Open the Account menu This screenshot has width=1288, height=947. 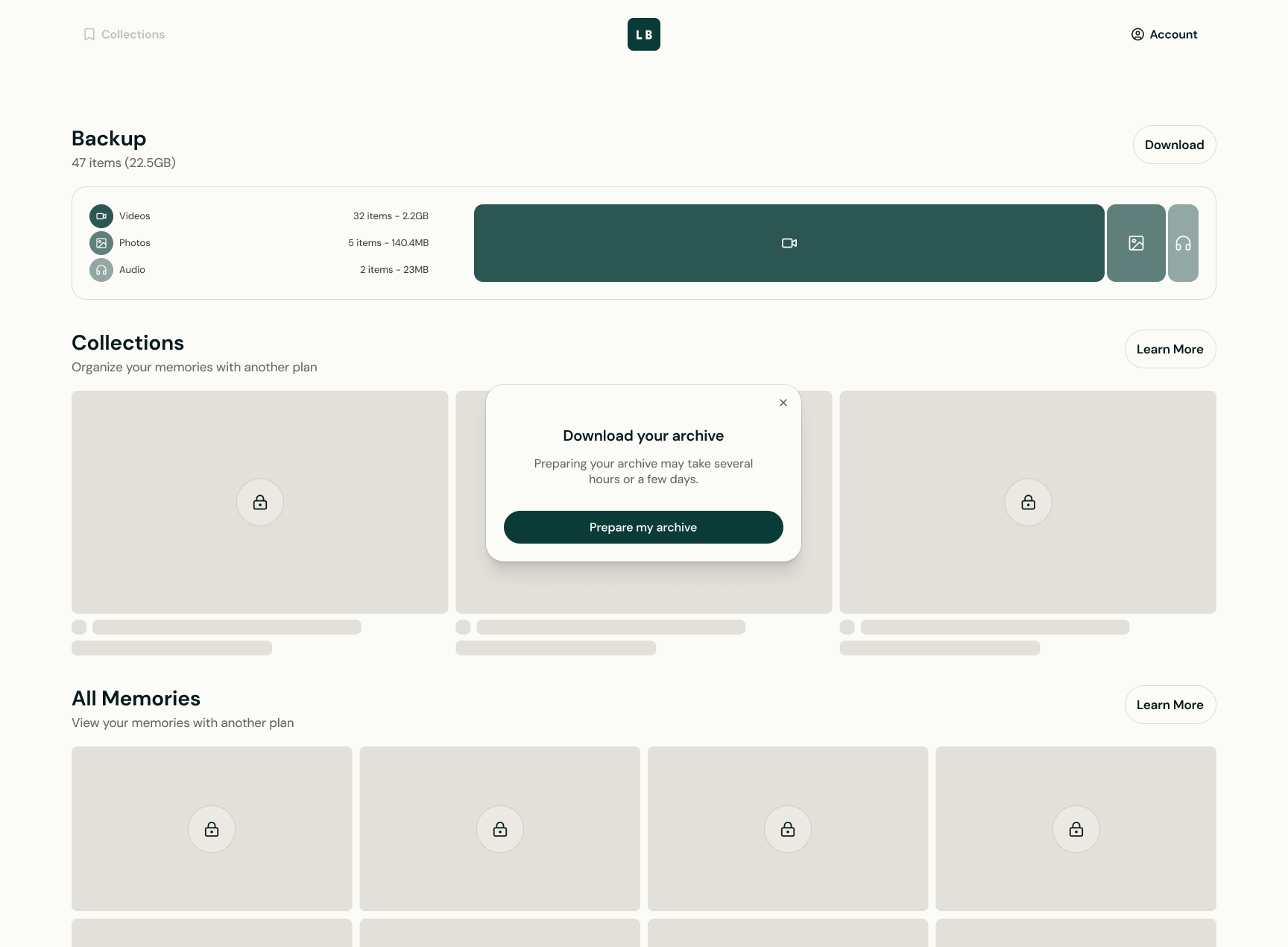(x=1164, y=34)
